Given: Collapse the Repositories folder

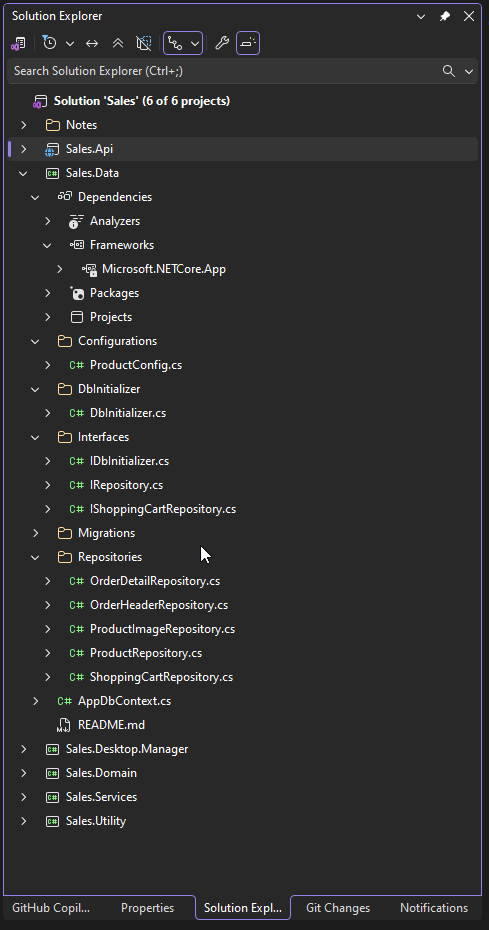Looking at the screenshot, I should click(x=35, y=557).
